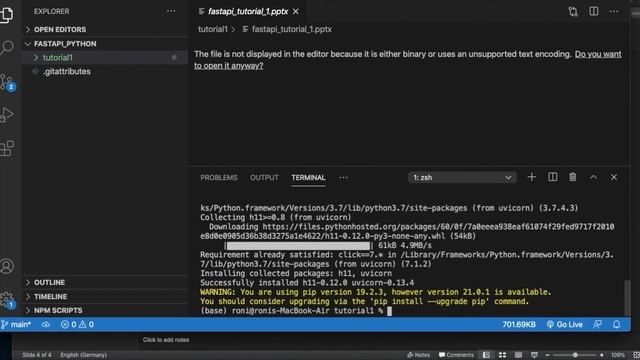Screen dimensions: 640x360
Task: Expand the tutorial1 folder
Action: pyautogui.click(x=104, y=58)
